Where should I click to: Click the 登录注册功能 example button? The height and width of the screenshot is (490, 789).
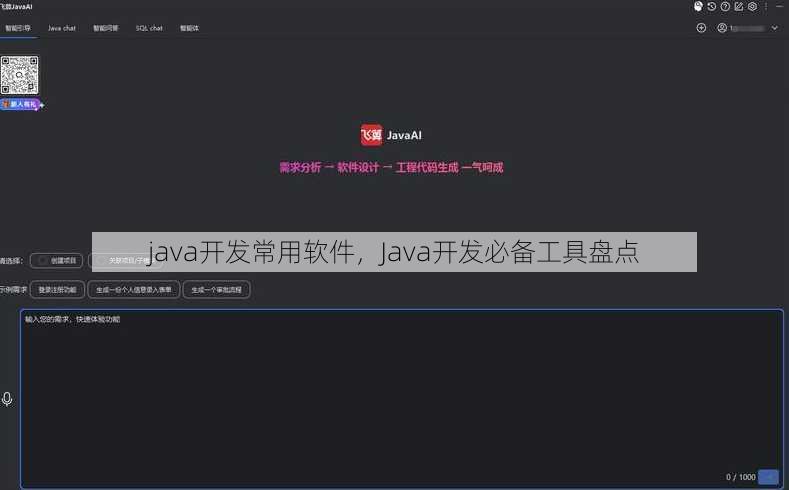pyautogui.click(x=57, y=290)
